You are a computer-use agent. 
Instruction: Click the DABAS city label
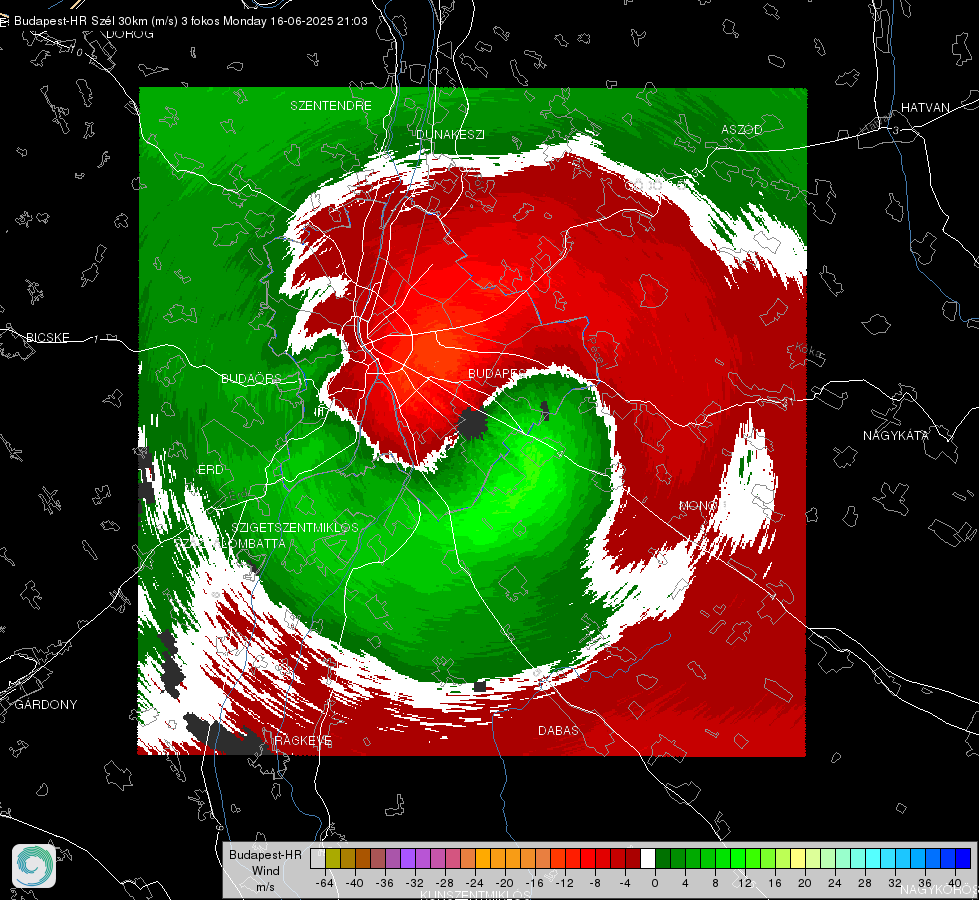click(x=558, y=730)
